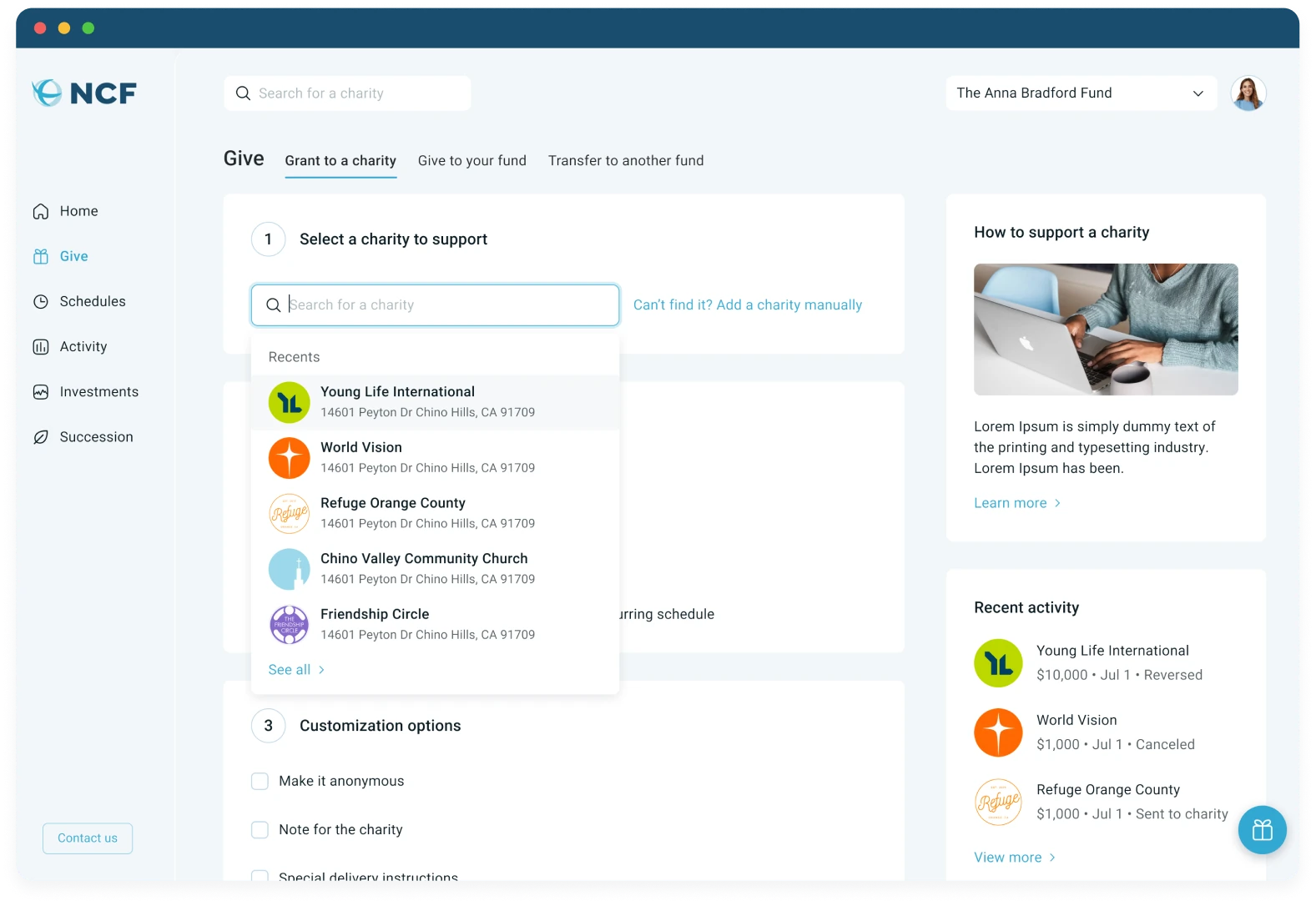Select World Vision from Recents
Screen dimensions: 1316x911
click(435, 458)
